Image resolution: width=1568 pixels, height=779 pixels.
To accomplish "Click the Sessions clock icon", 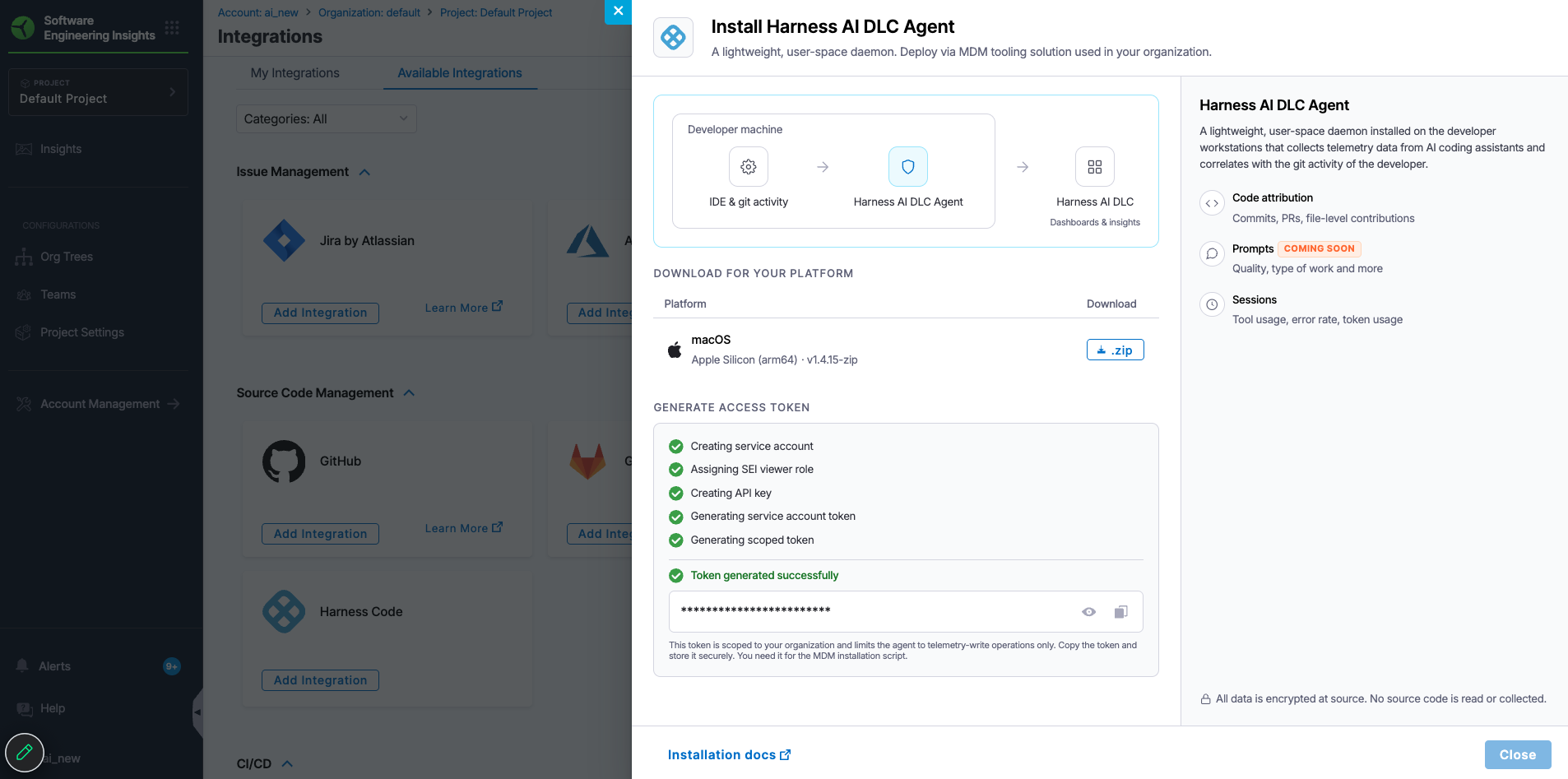I will [x=1212, y=304].
